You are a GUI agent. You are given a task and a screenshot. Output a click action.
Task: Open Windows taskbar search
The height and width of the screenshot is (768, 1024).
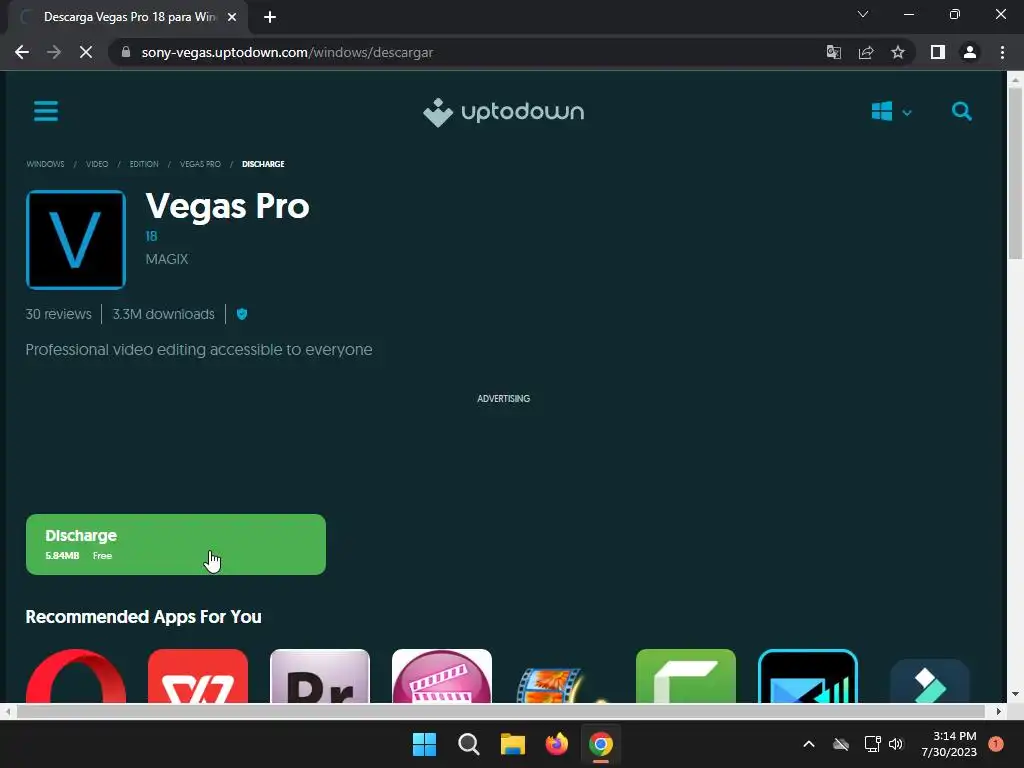(469, 744)
